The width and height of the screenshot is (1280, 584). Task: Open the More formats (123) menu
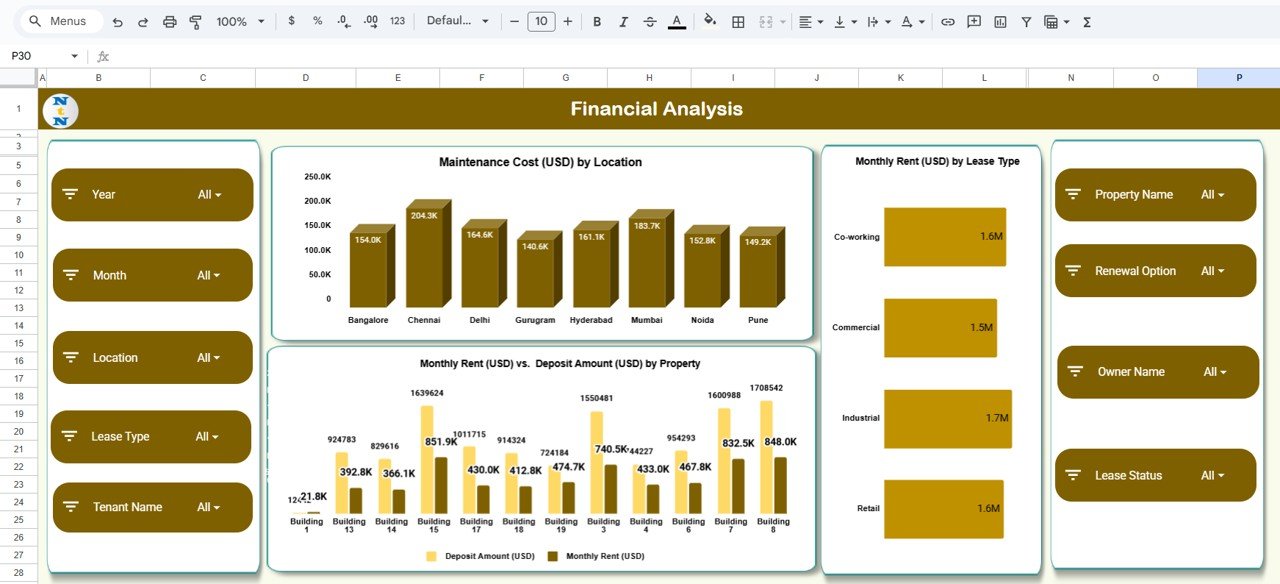pyautogui.click(x=396, y=21)
